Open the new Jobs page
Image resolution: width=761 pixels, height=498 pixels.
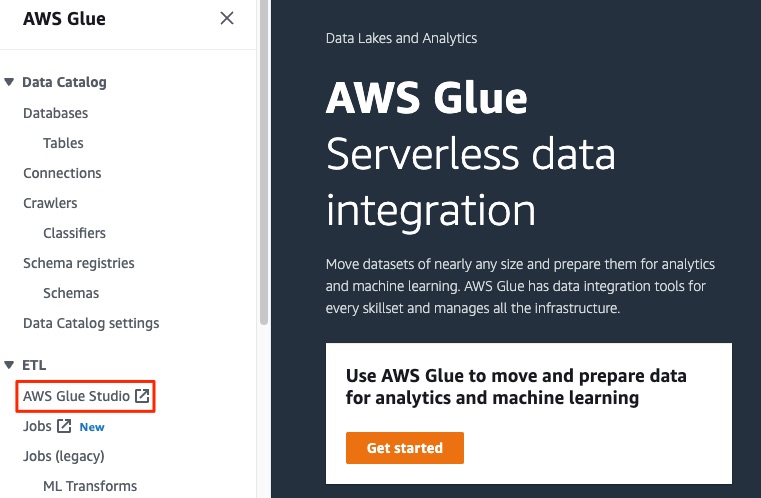point(37,426)
